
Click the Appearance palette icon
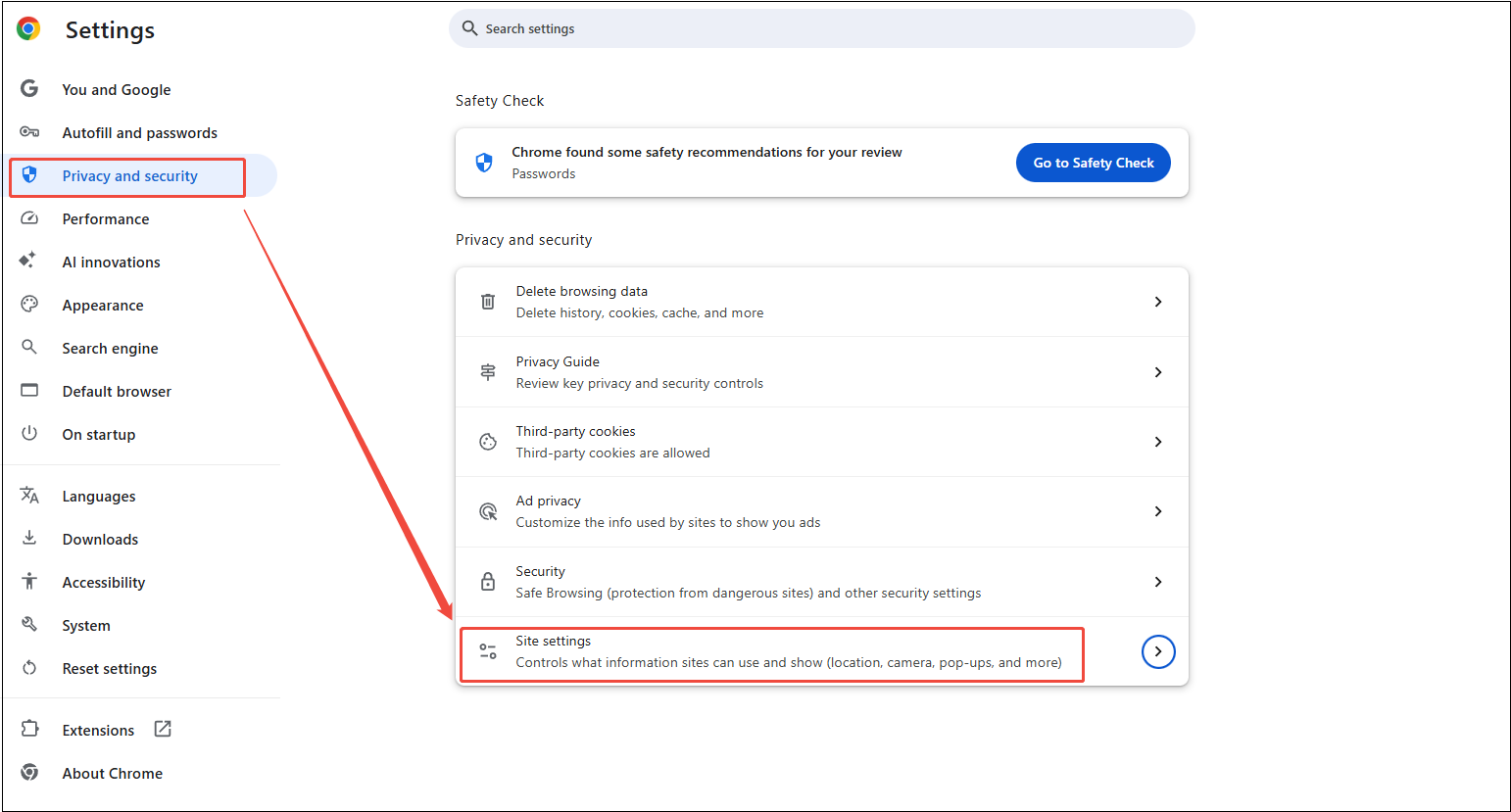point(29,305)
